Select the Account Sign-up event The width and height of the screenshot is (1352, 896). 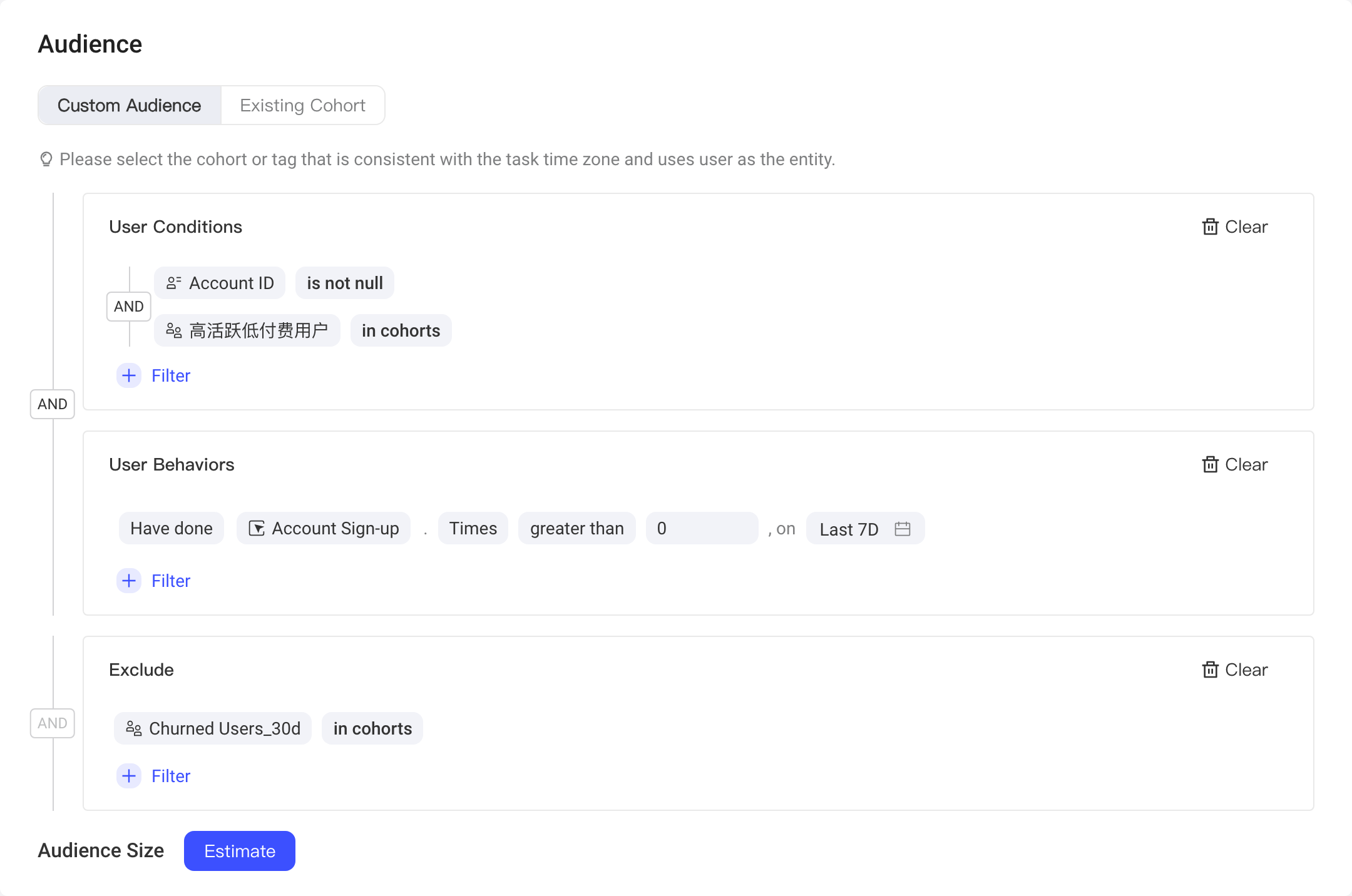point(324,528)
